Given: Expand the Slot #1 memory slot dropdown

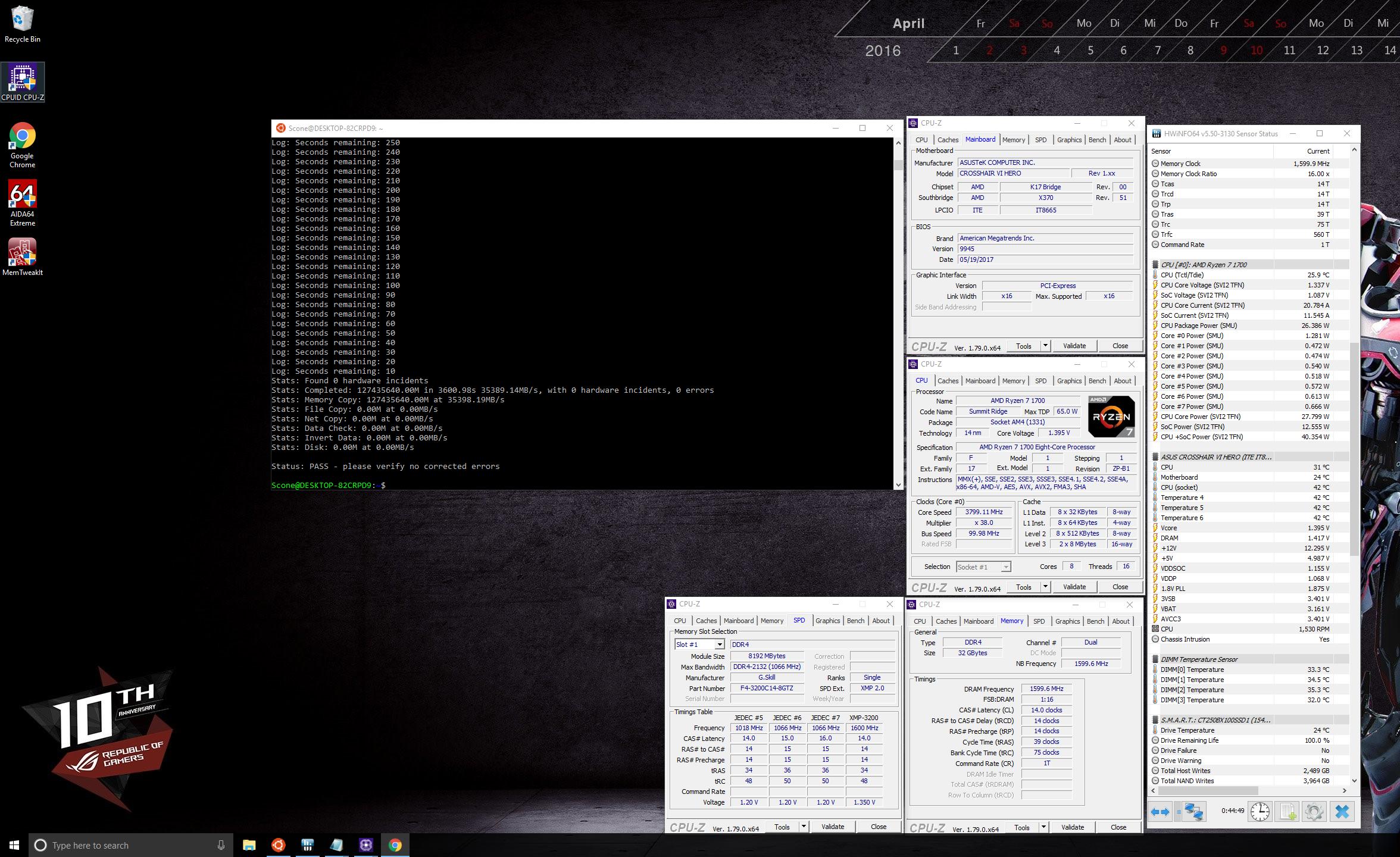Looking at the screenshot, I should [x=719, y=645].
